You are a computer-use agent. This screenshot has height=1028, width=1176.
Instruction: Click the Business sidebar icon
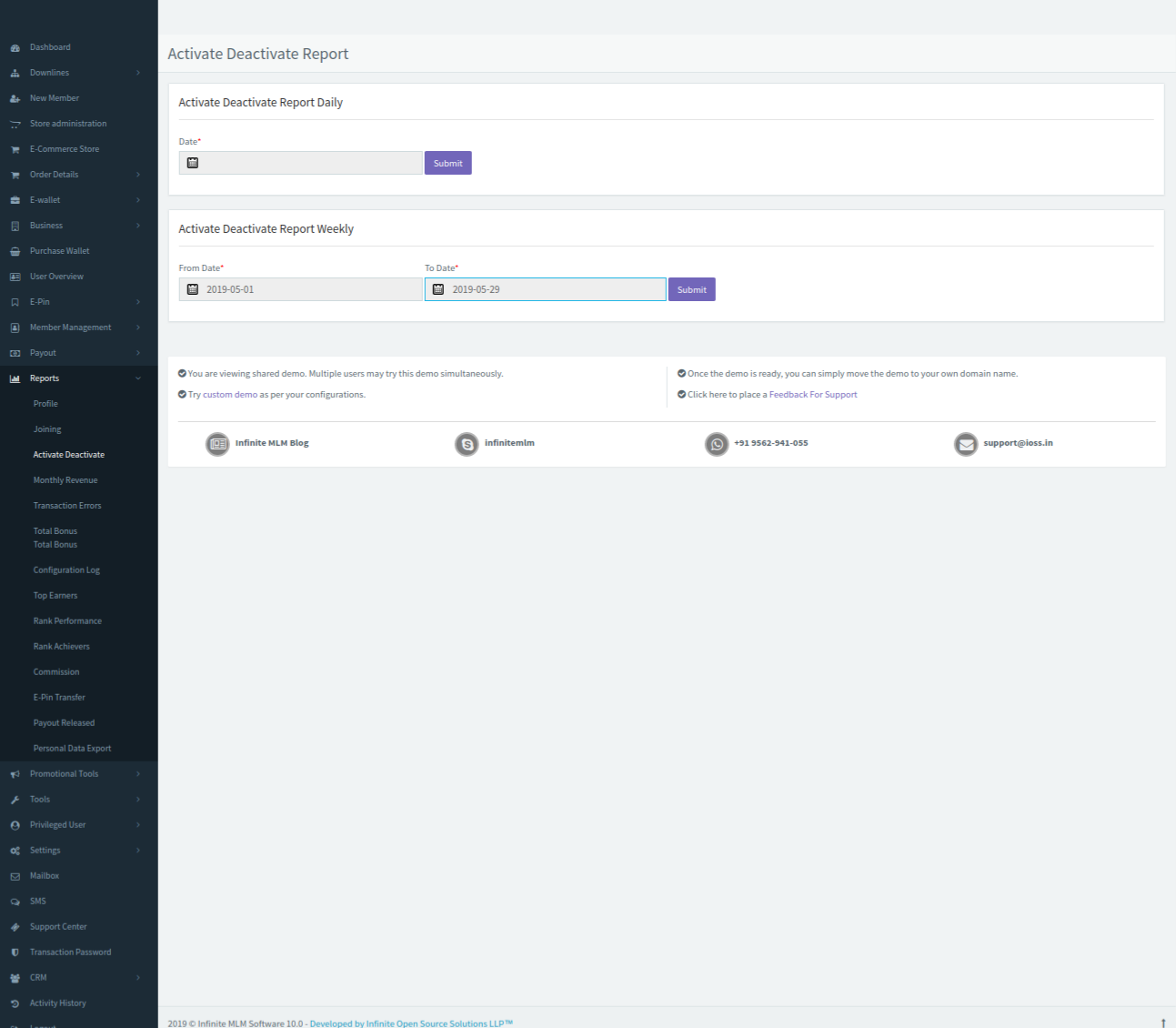15,226
